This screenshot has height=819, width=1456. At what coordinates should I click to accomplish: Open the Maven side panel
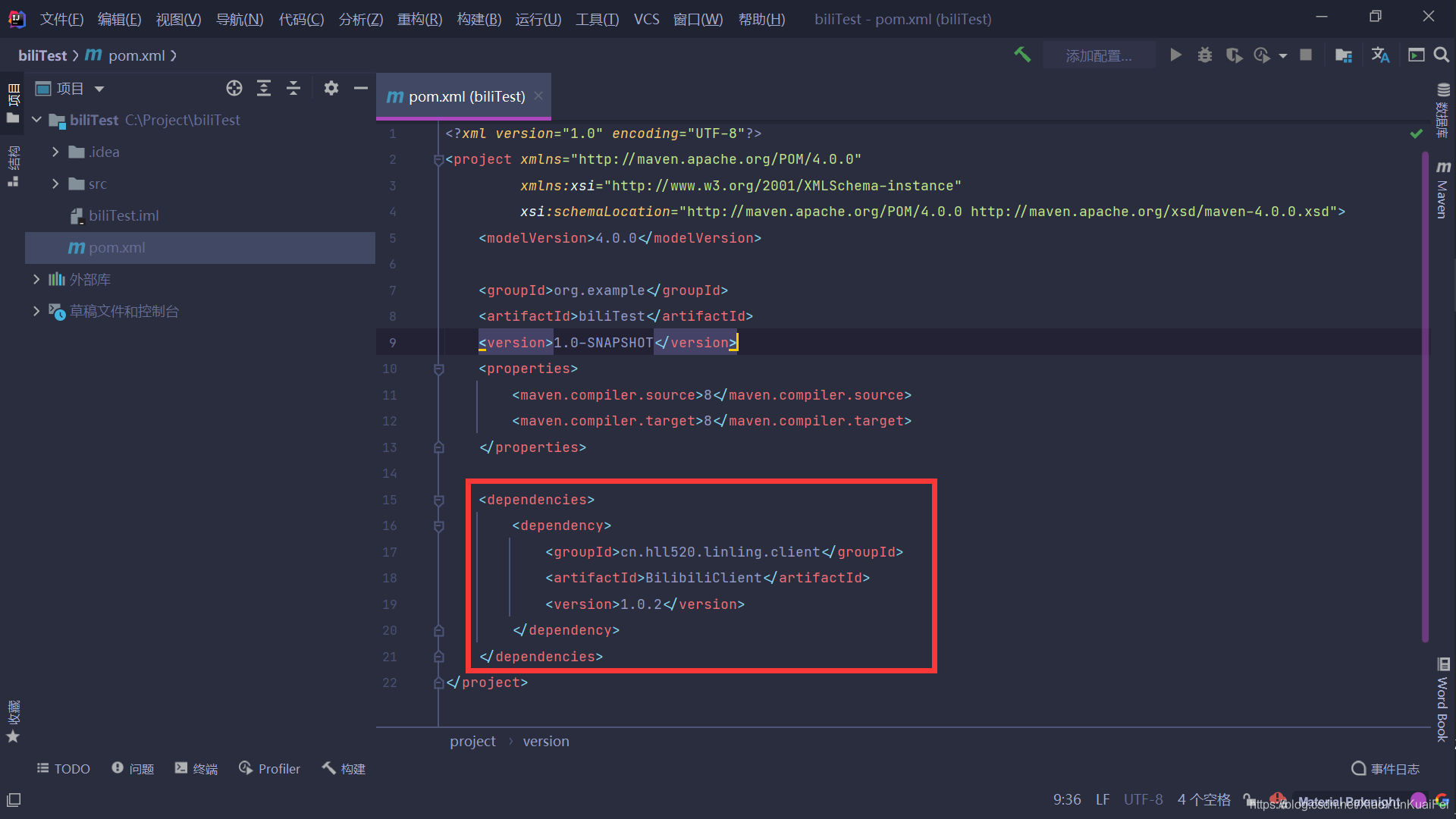[x=1442, y=190]
